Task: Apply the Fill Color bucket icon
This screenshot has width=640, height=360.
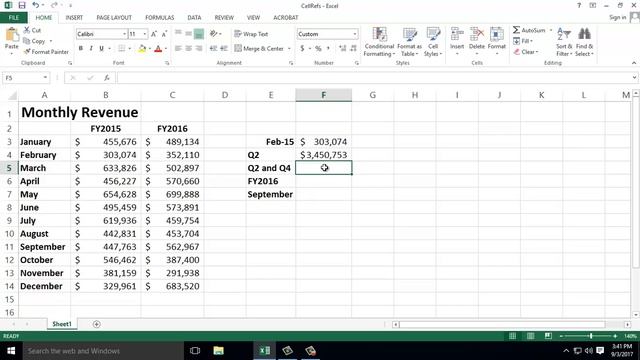Action: 142,49
